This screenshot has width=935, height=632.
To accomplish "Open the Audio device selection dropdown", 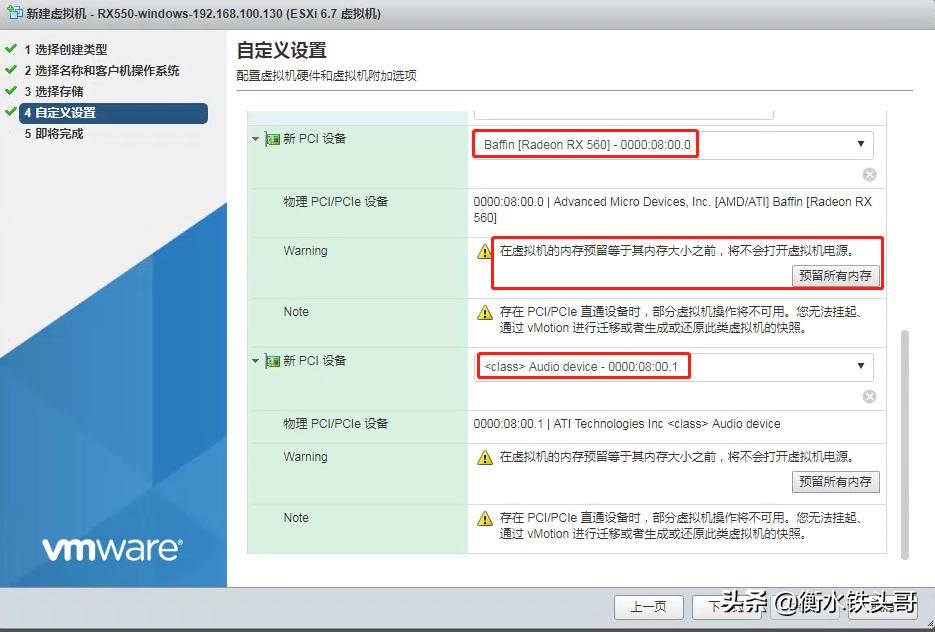I will point(861,367).
